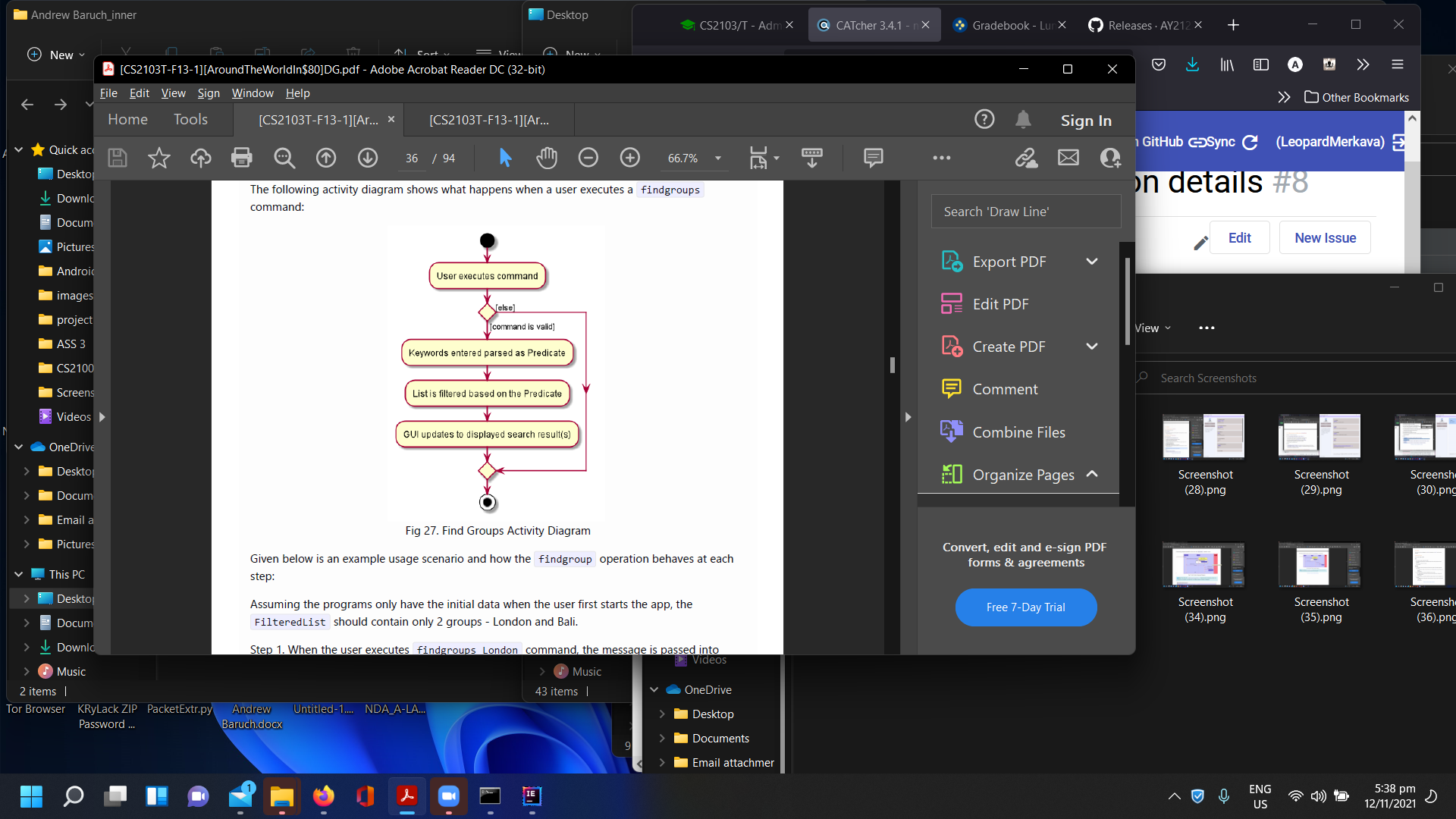Viewport: 1456px width, 819px height.
Task: Go to next page arrow icon
Action: click(368, 158)
